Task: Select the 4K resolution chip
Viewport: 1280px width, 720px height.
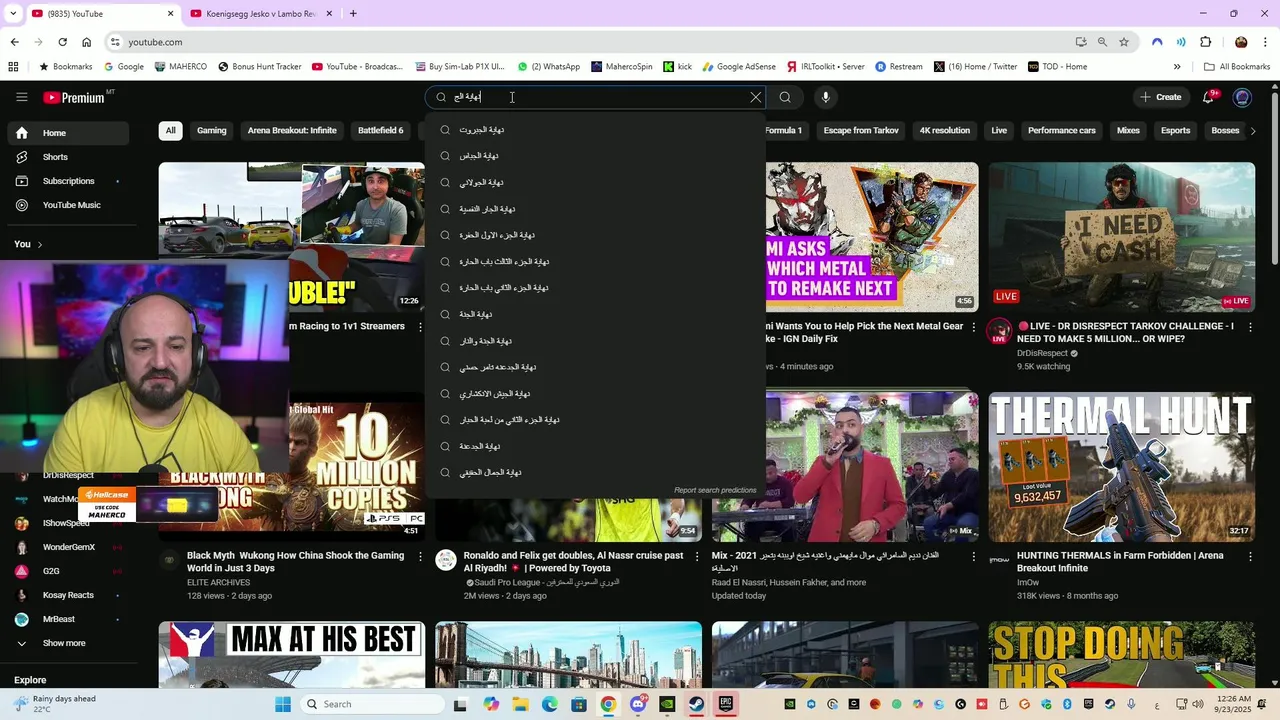Action: coord(944,130)
